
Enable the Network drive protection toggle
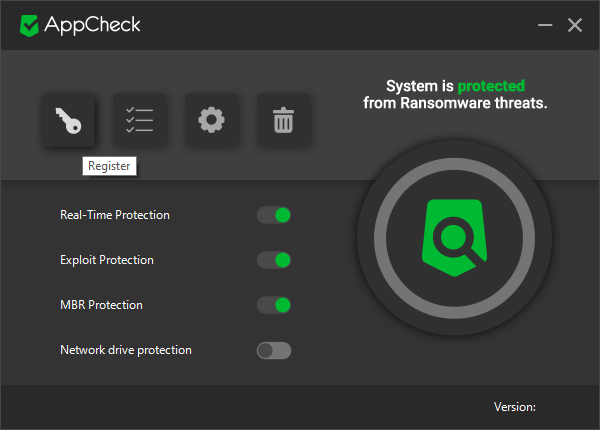point(274,350)
